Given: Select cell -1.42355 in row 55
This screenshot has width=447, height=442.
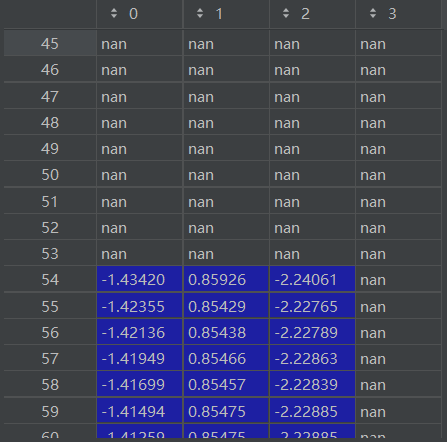Looking at the screenshot, I should click(x=140, y=306).
